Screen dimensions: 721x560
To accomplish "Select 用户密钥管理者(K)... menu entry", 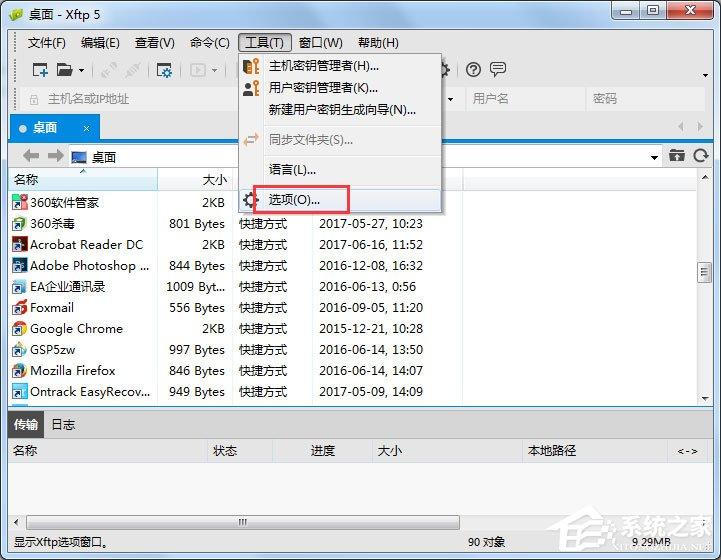I will pos(340,88).
